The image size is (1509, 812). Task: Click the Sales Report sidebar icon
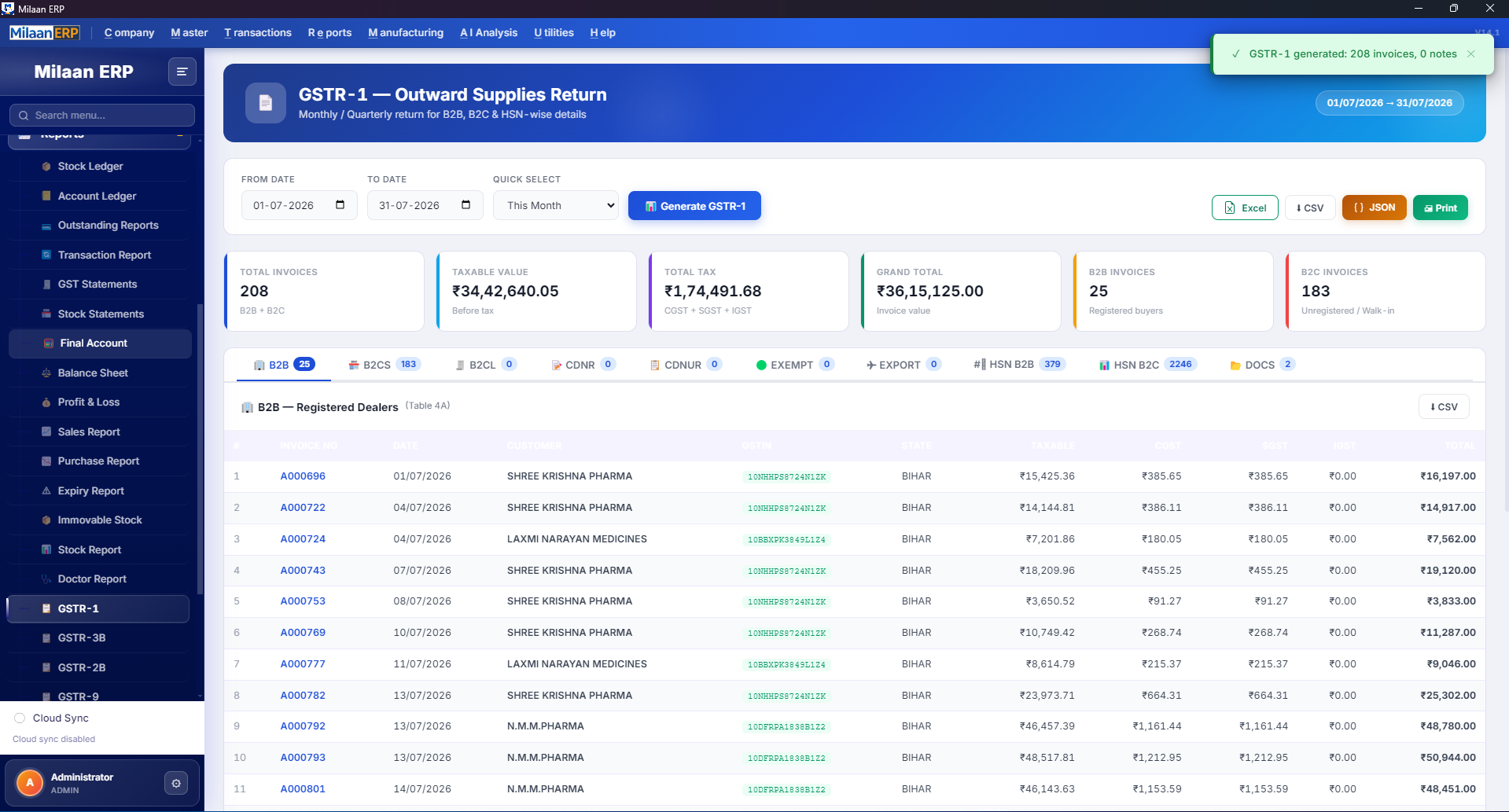tap(46, 432)
